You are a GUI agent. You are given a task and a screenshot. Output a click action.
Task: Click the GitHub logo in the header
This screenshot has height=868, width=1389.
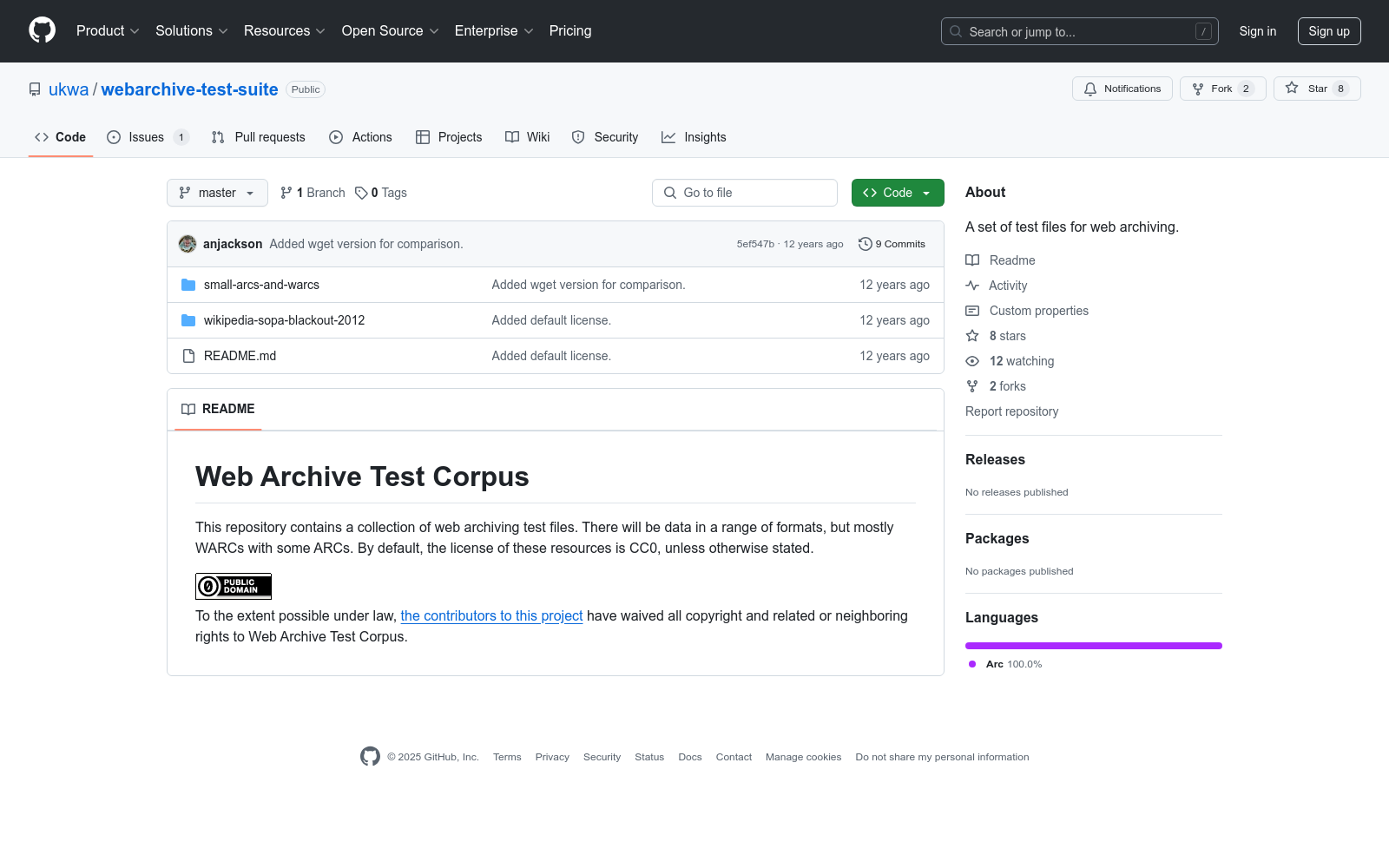(42, 30)
